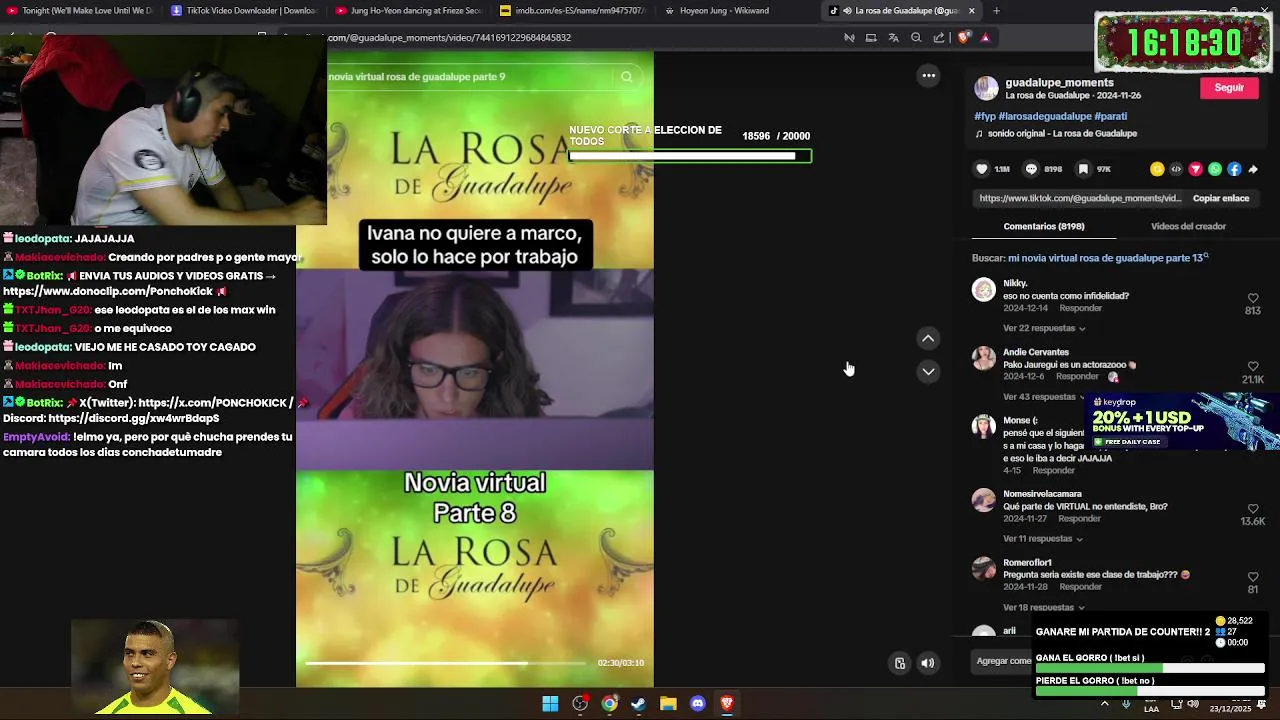Image resolution: width=1280 pixels, height=720 pixels.
Task: Open Steam from the taskbar
Action: pos(638,704)
